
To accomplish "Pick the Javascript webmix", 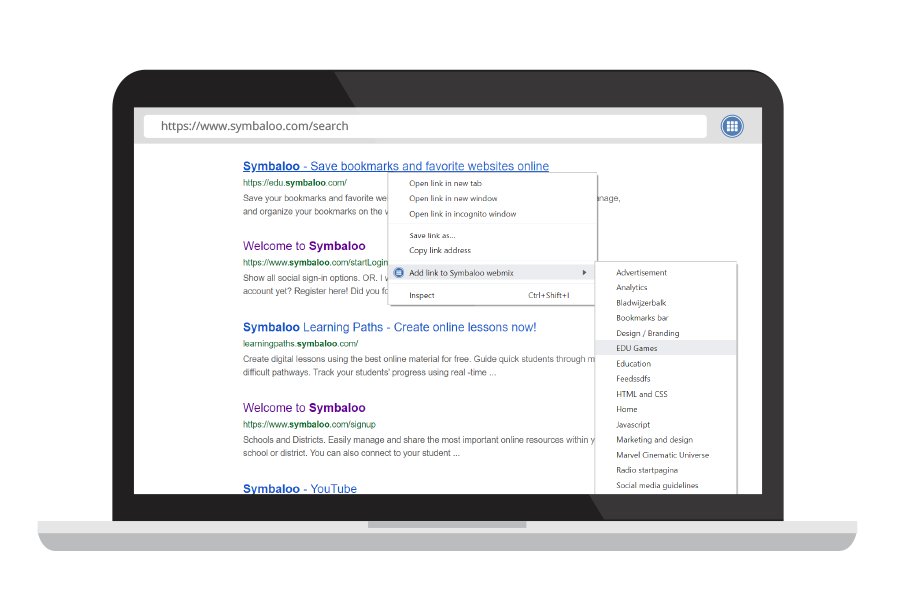I will pos(633,424).
